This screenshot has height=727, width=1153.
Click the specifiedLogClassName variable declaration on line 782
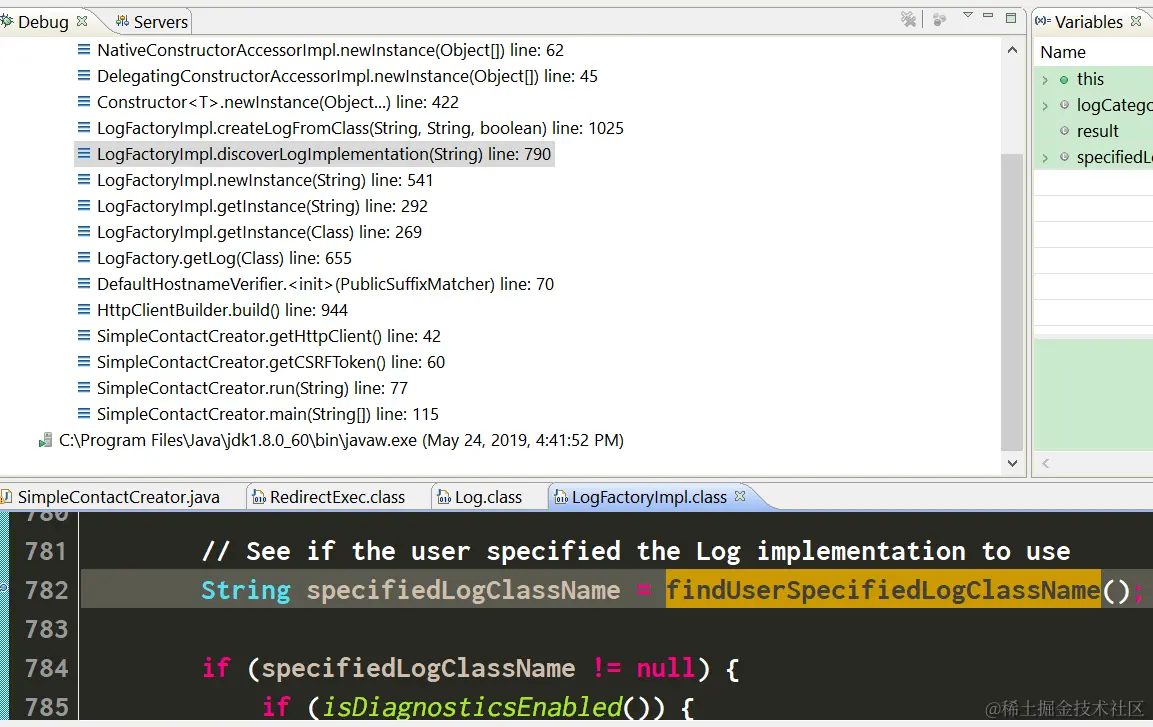pos(463,590)
